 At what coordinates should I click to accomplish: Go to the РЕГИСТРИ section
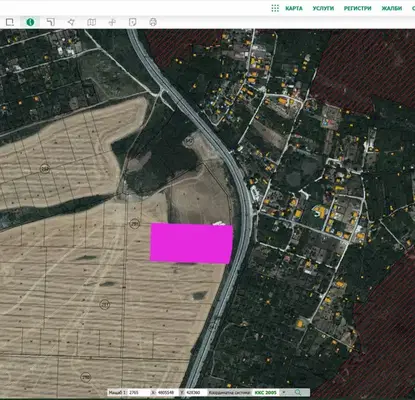(357, 8)
